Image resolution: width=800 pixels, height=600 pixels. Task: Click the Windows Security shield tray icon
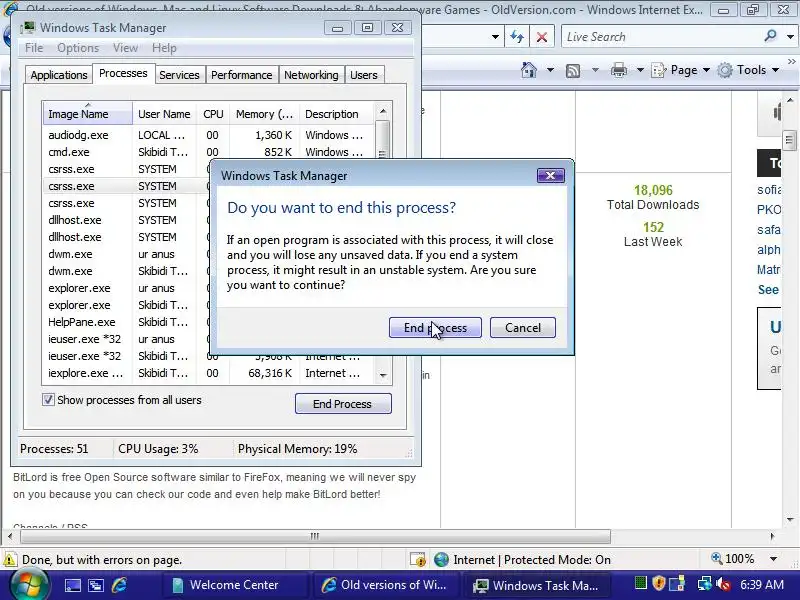point(659,583)
